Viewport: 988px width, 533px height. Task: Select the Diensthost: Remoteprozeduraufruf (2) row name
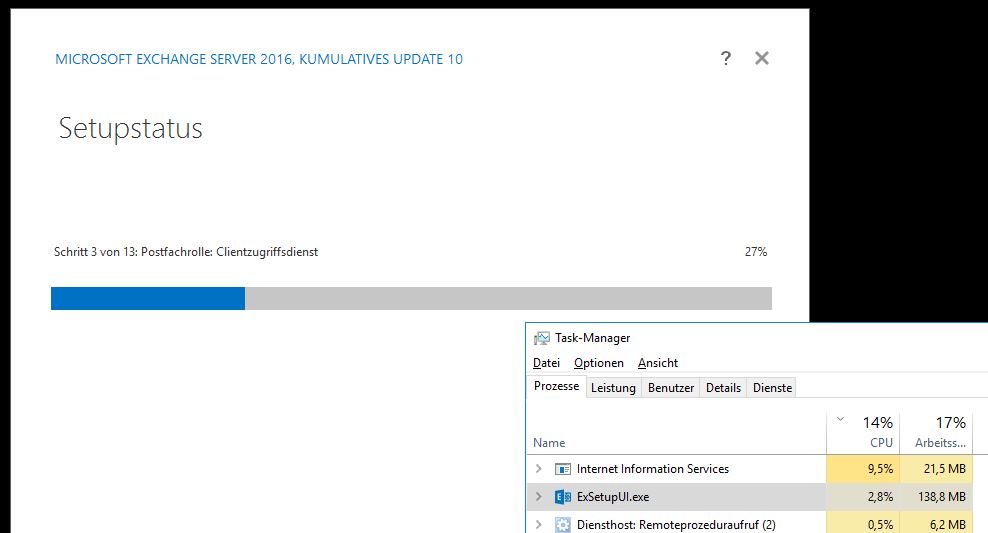tap(676, 524)
